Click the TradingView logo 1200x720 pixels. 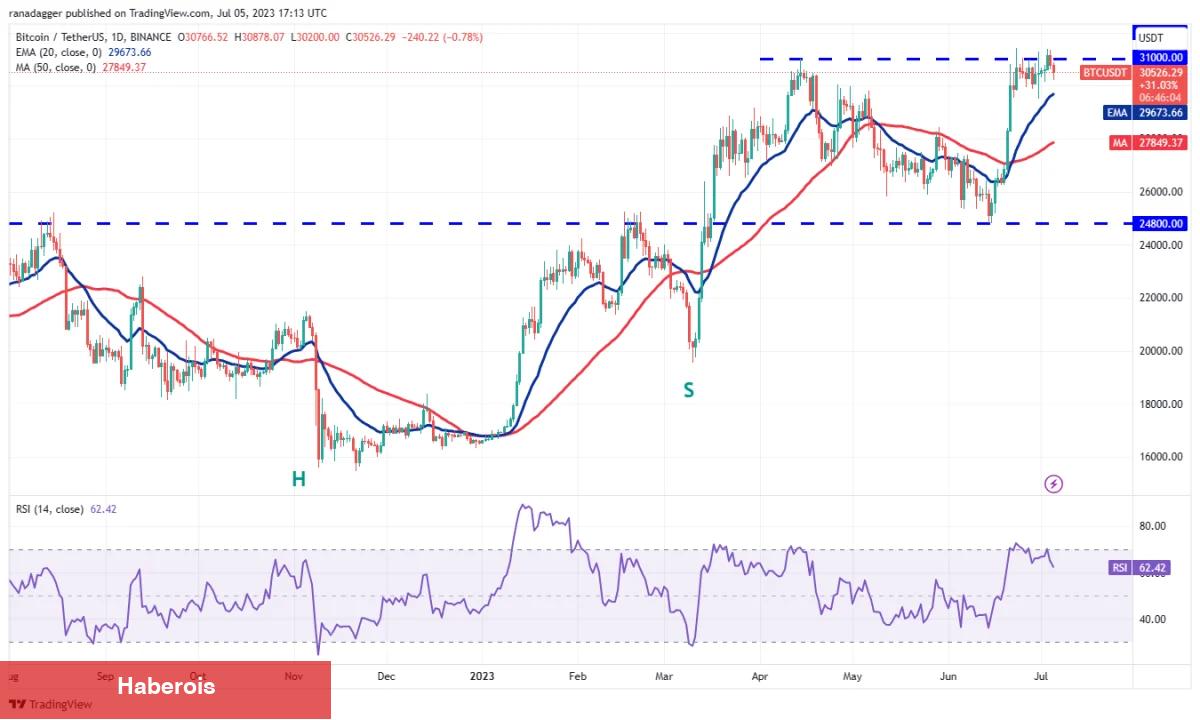pyautogui.click(x=50, y=704)
